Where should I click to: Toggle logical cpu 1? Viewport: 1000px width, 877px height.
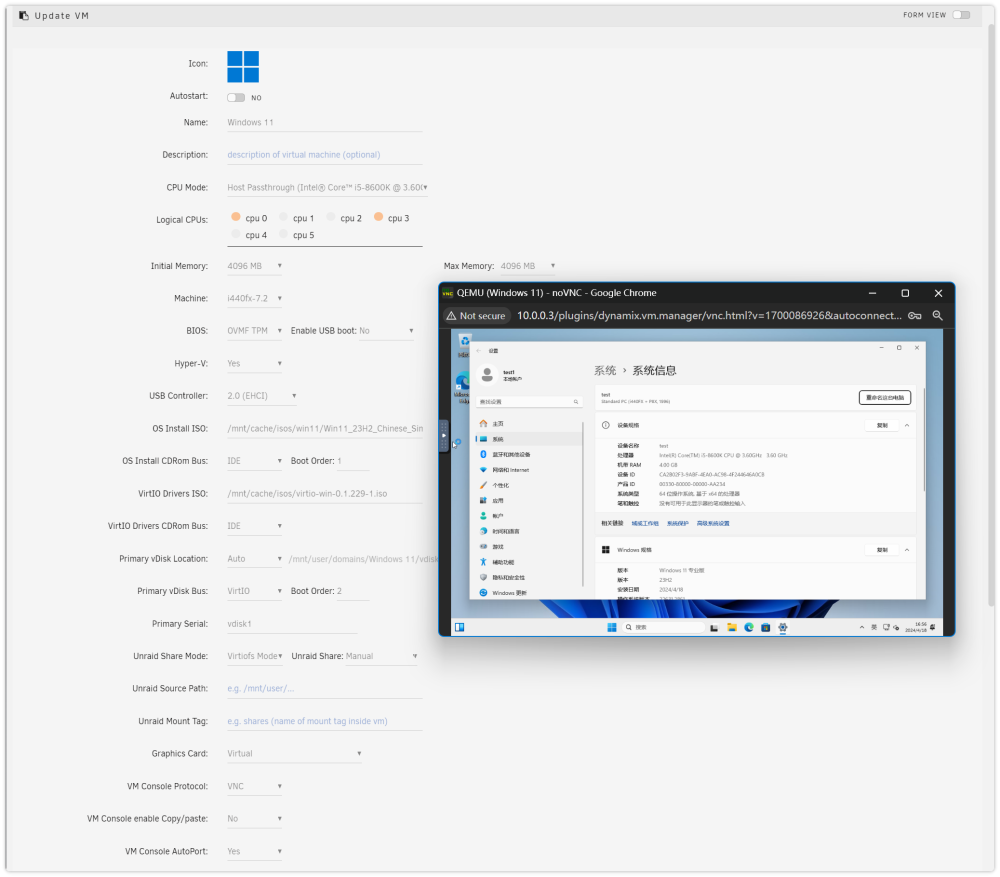tap(284, 217)
